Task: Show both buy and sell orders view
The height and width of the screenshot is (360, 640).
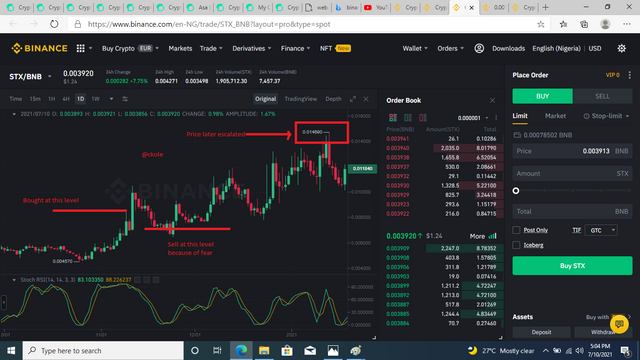Action: (393, 118)
